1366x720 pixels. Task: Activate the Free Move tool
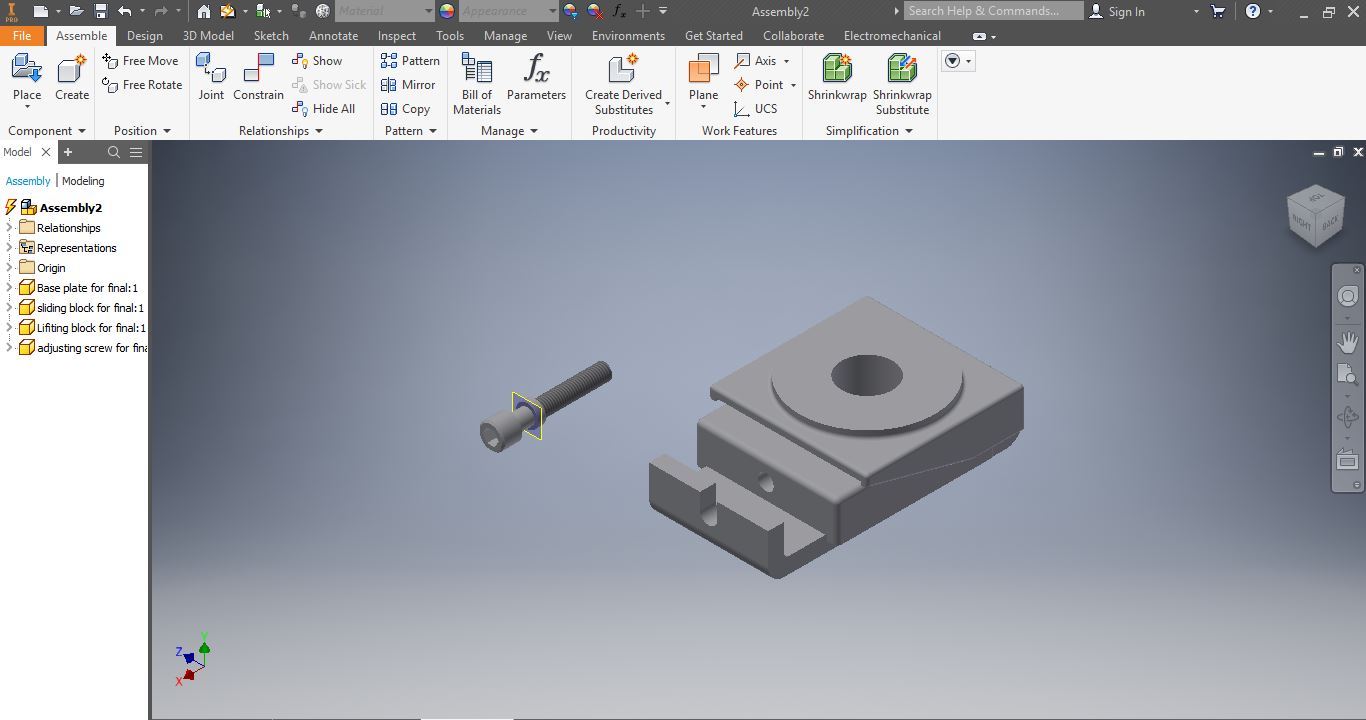tap(140, 61)
